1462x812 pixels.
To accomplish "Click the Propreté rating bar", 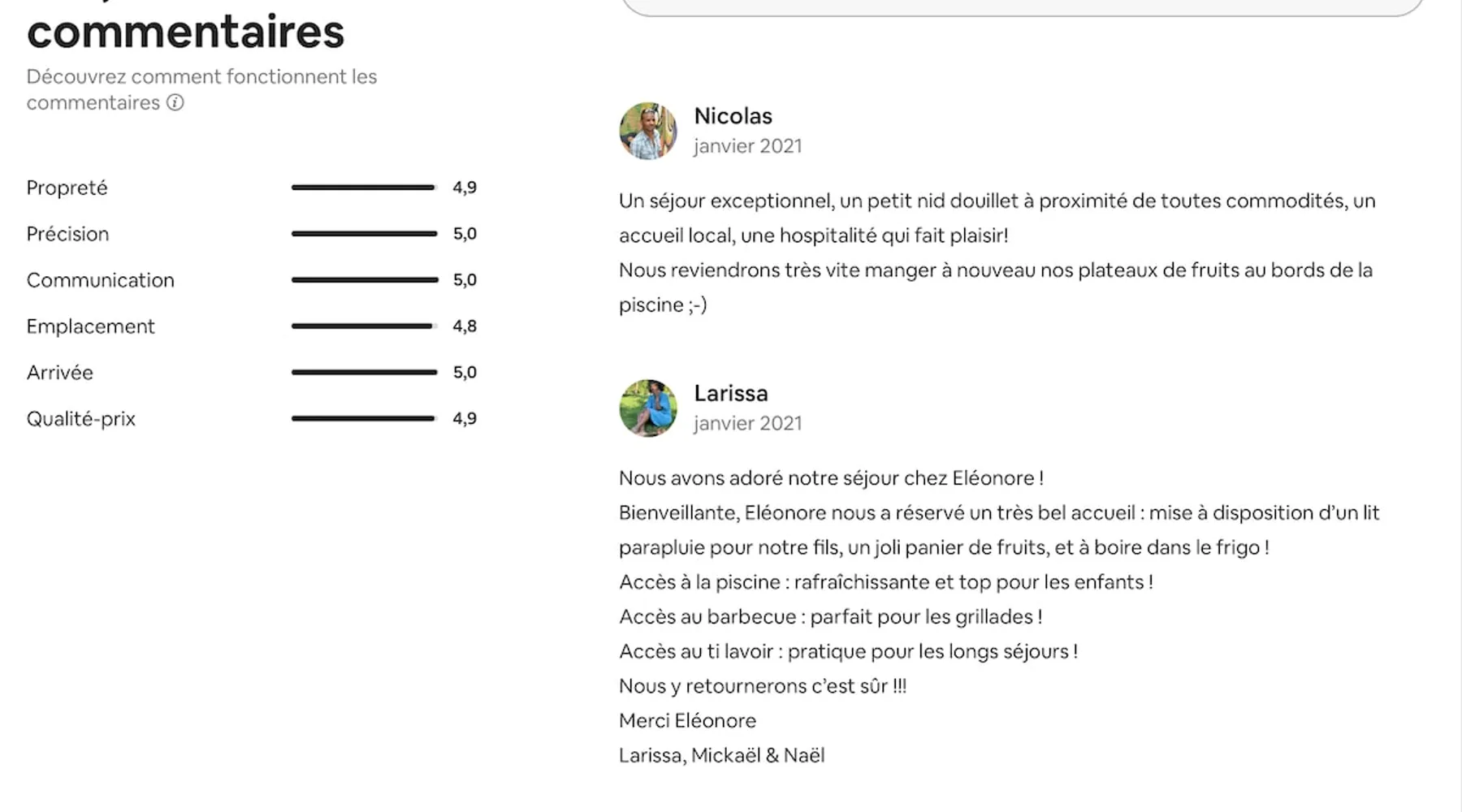I will tap(364, 188).
